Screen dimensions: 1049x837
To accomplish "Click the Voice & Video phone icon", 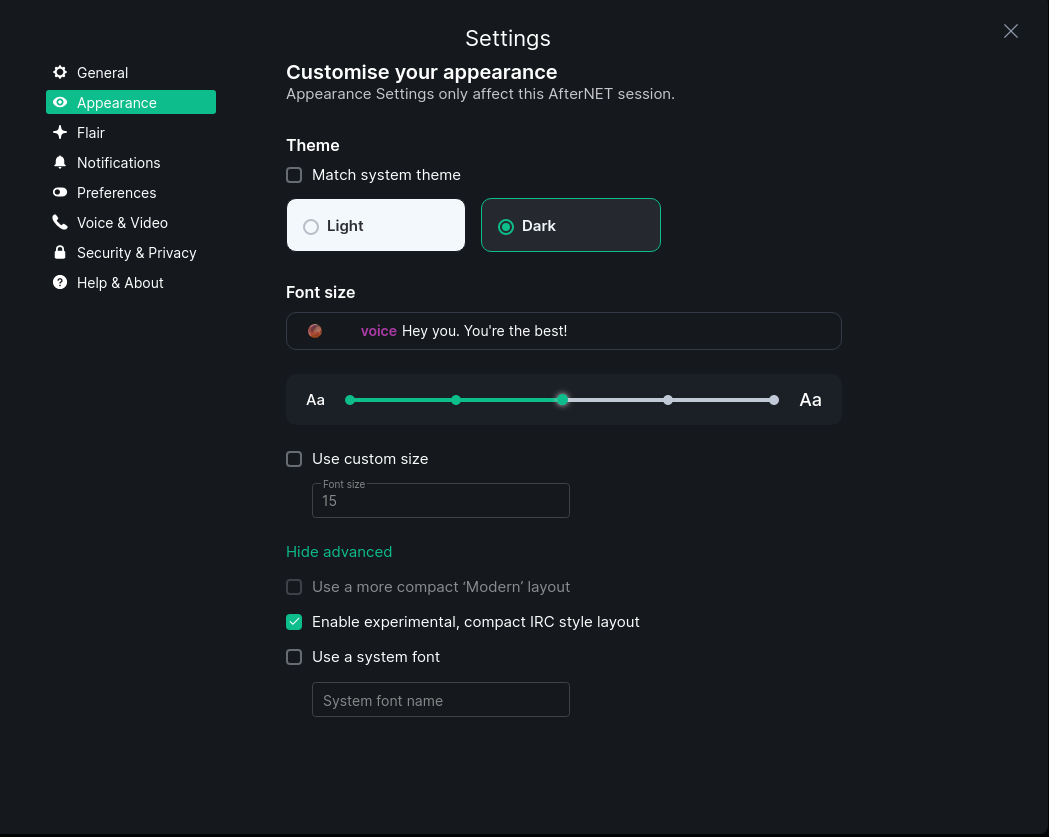I will (60, 223).
